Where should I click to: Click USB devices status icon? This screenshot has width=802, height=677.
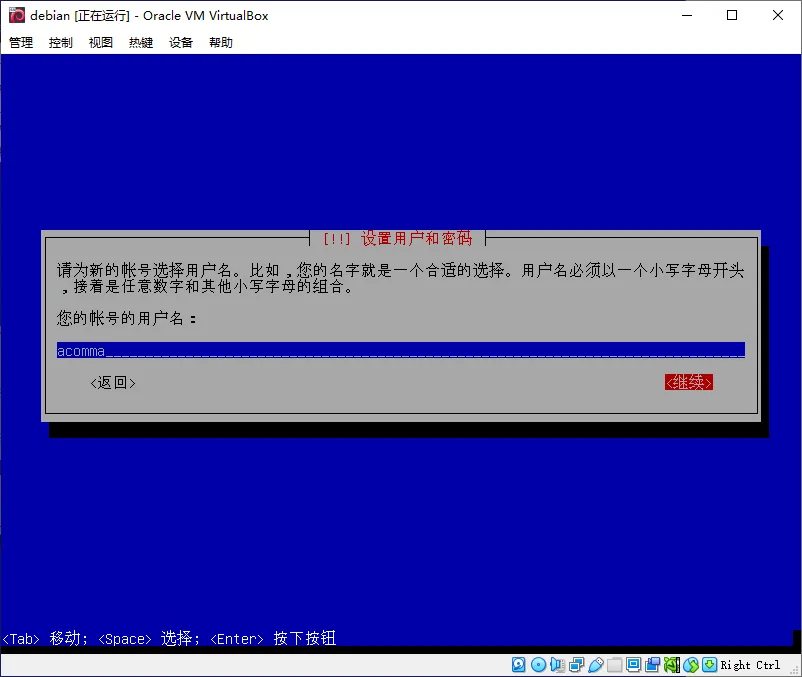point(595,665)
